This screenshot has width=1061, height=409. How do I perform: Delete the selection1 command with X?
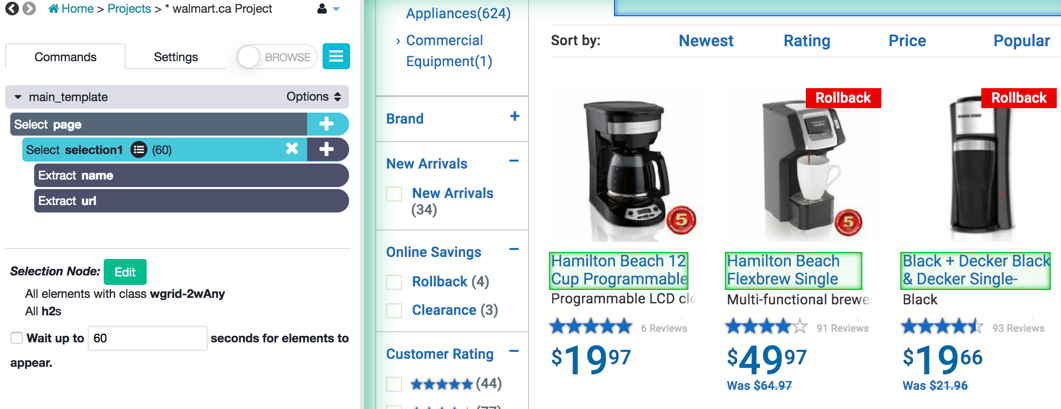tap(292, 149)
